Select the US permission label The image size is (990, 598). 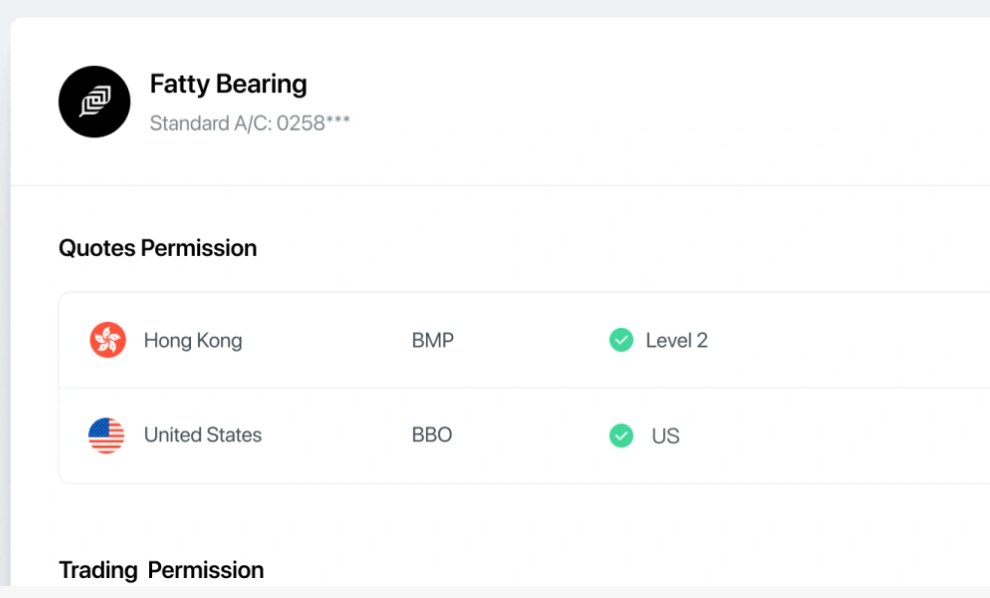pos(665,436)
